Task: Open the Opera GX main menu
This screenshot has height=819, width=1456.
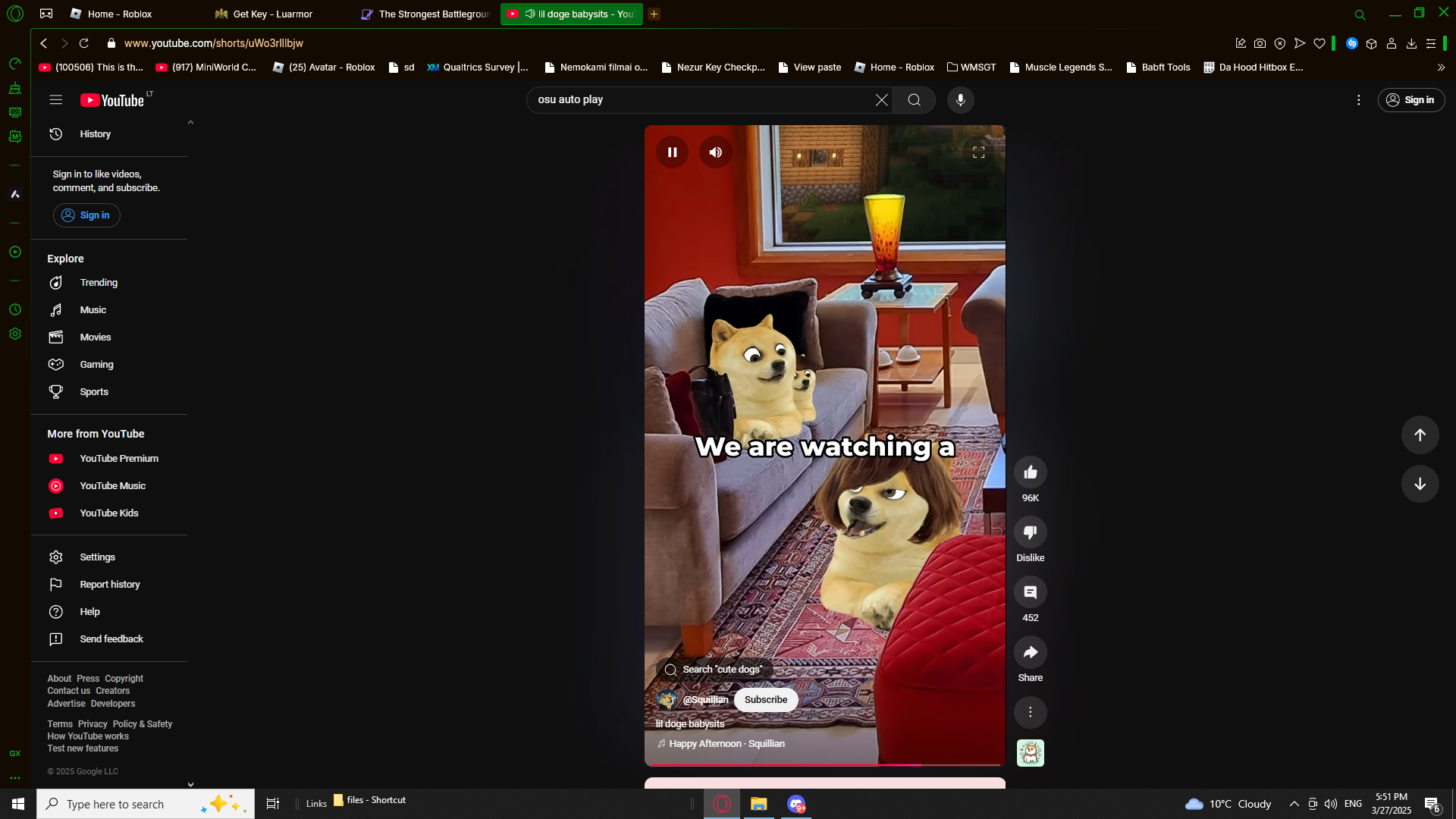Action: [x=15, y=14]
